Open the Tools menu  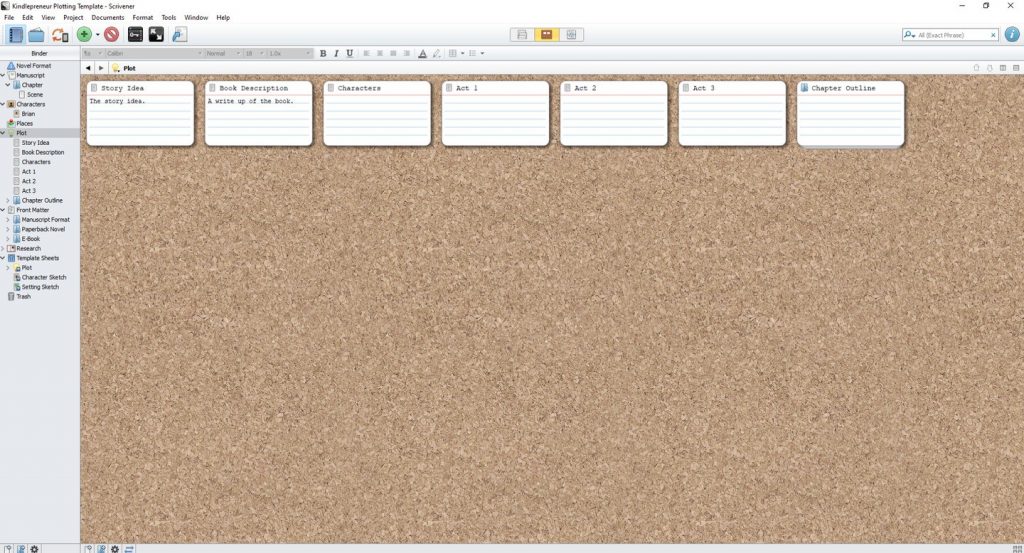[x=168, y=18]
